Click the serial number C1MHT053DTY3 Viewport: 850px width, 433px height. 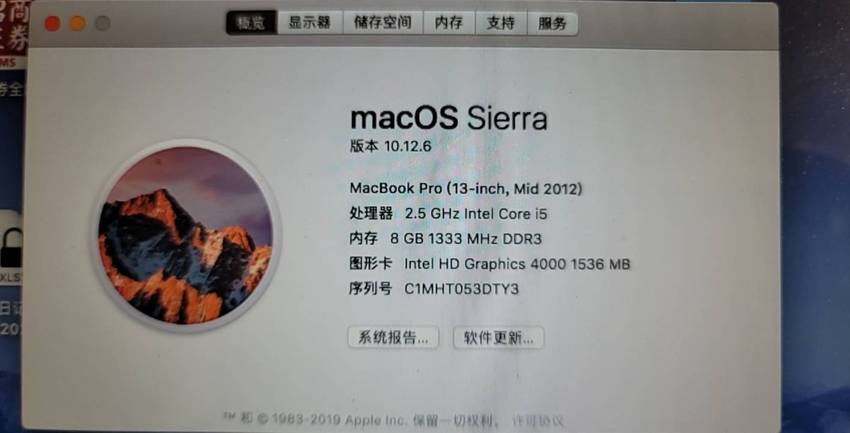[x=461, y=289]
